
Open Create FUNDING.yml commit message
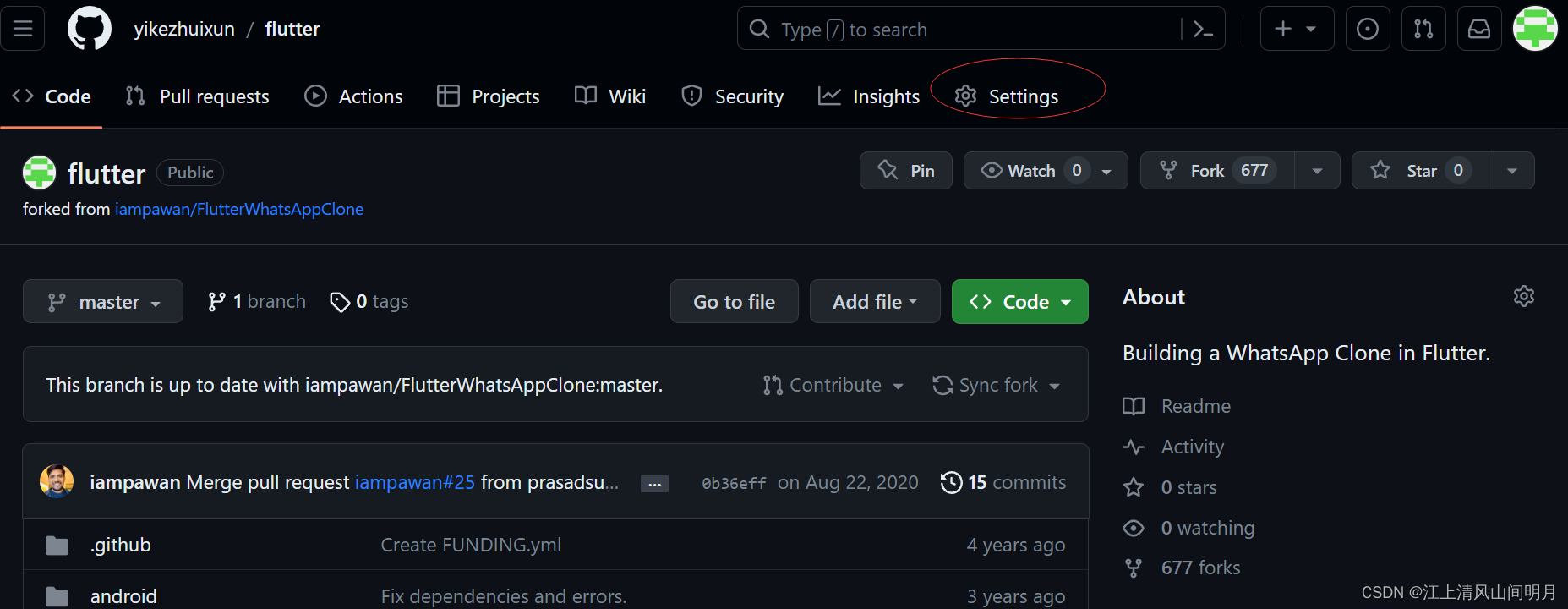point(471,545)
